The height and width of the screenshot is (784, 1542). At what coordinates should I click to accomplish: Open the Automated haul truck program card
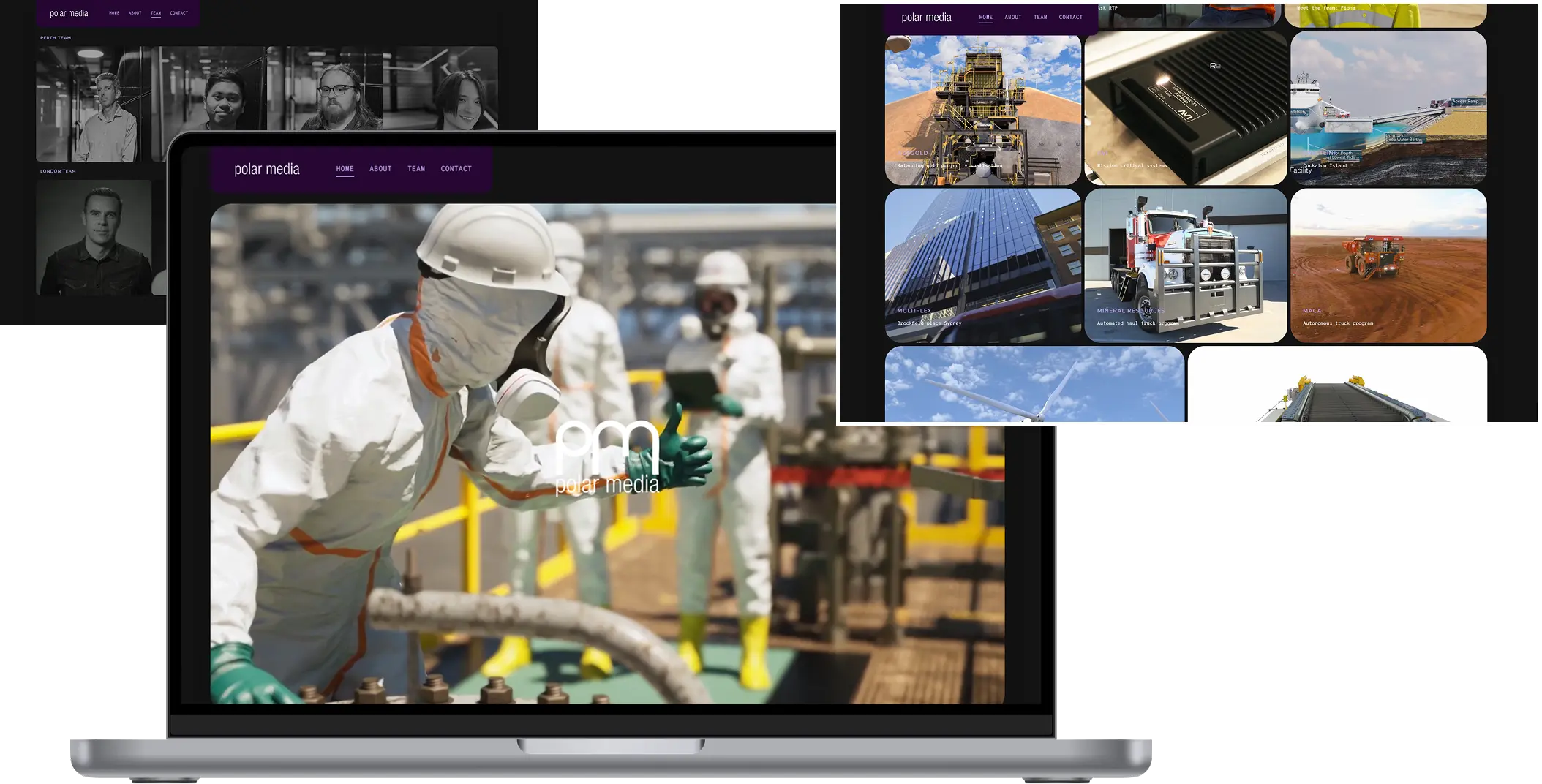pyautogui.click(x=1186, y=266)
